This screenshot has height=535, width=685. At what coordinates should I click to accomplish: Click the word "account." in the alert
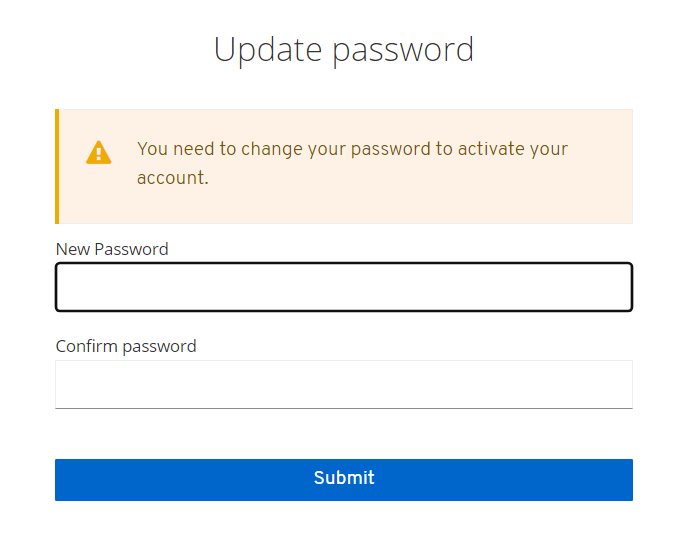[173, 178]
